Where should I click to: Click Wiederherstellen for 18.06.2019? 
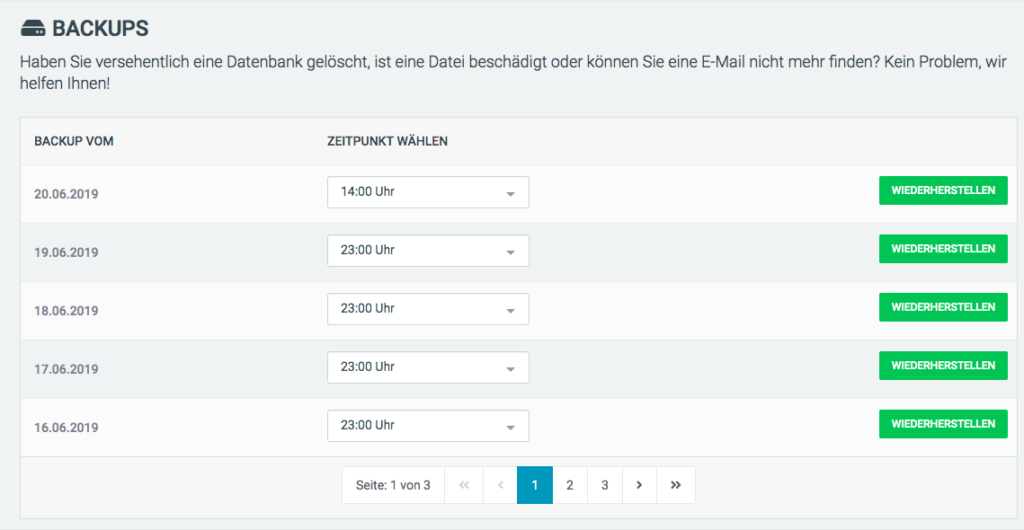point(943,307)
